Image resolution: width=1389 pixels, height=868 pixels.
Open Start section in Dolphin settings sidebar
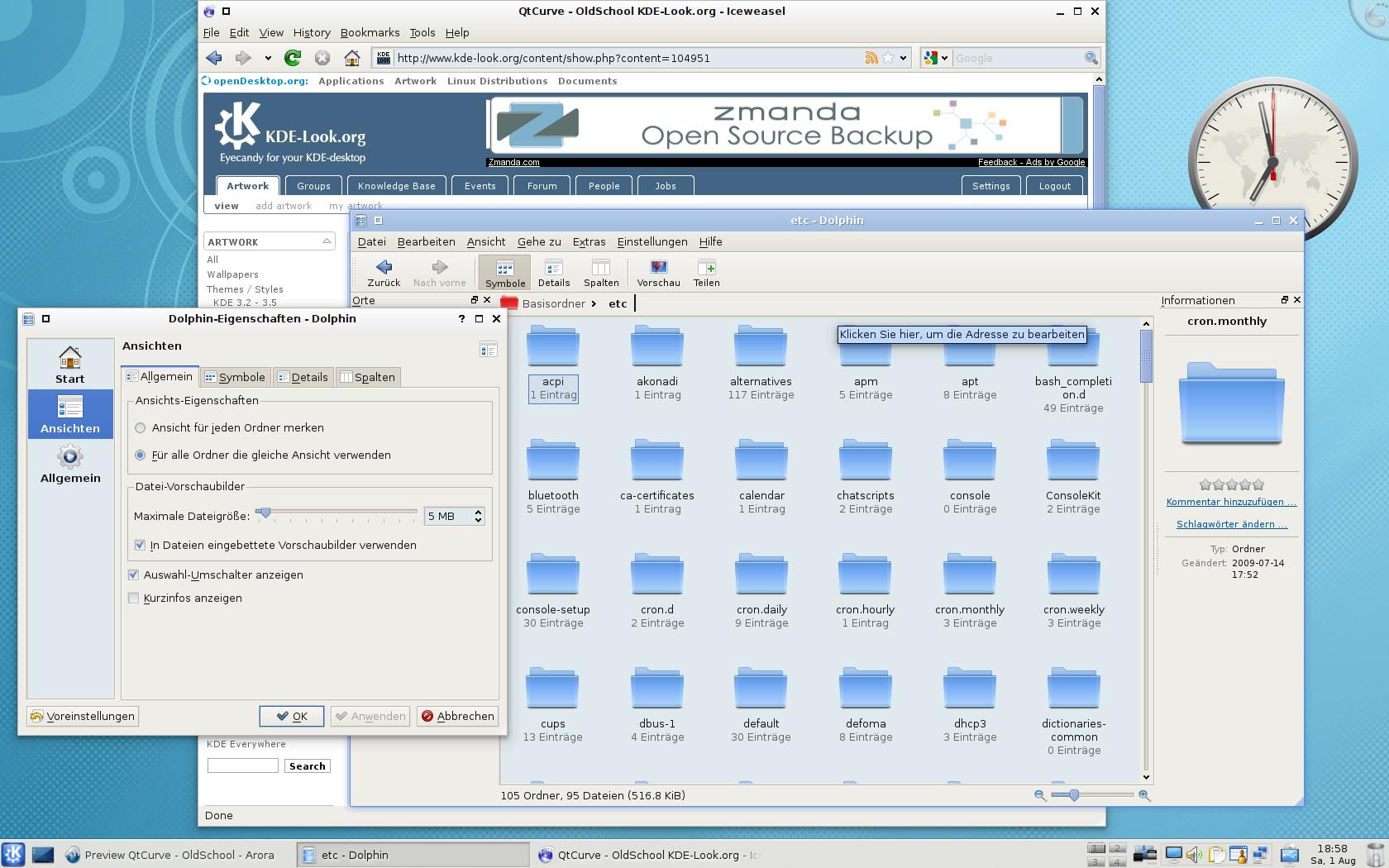point(70,365)
